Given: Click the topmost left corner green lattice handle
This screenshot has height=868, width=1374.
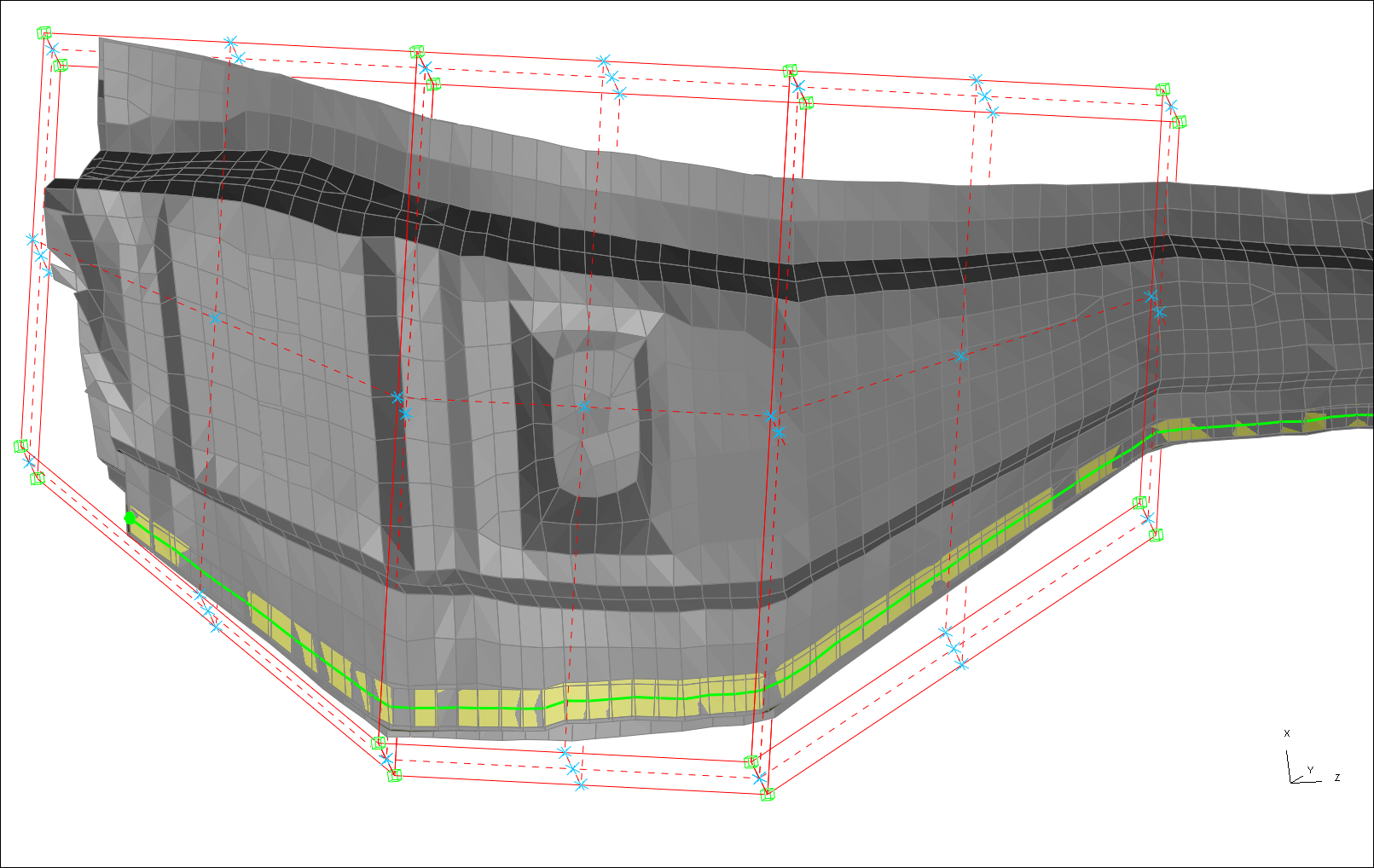Looking at the screenshot, I should 44,33.
